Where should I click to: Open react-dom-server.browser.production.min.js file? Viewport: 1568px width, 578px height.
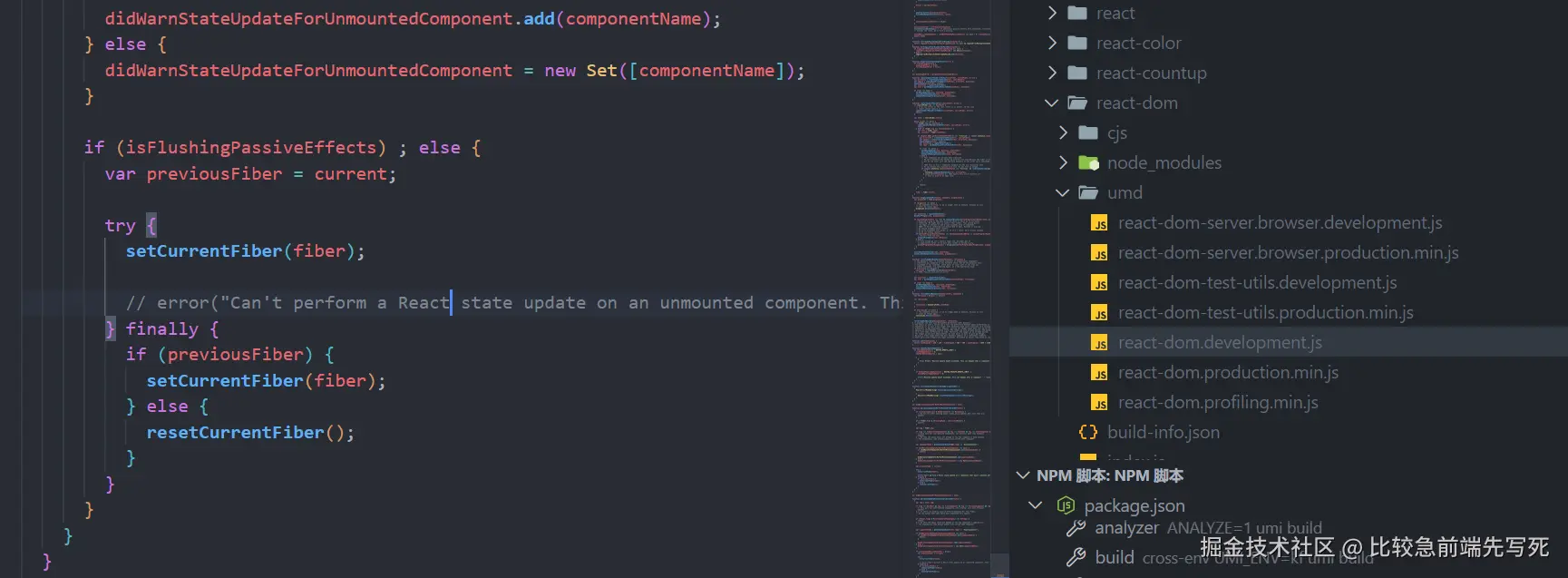click(1288, 252)
